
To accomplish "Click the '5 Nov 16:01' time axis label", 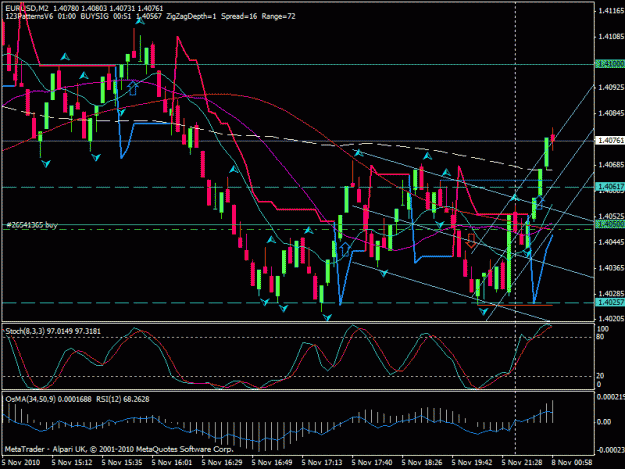I will 172,462.
